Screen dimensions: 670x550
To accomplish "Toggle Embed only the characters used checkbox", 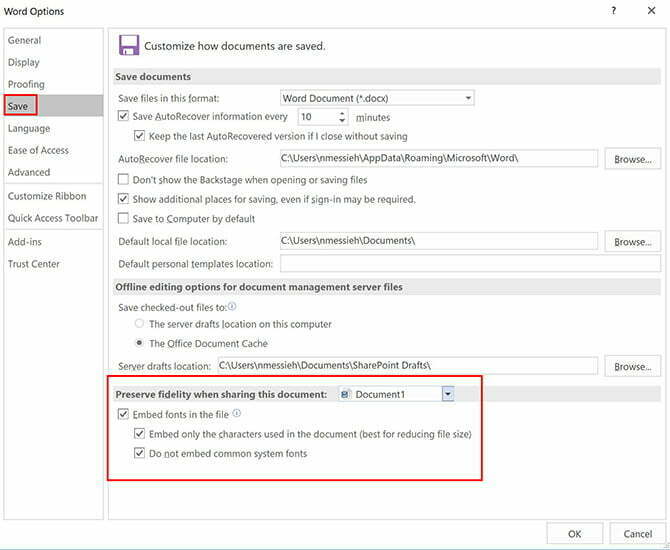I will click(x=139, y=434).
